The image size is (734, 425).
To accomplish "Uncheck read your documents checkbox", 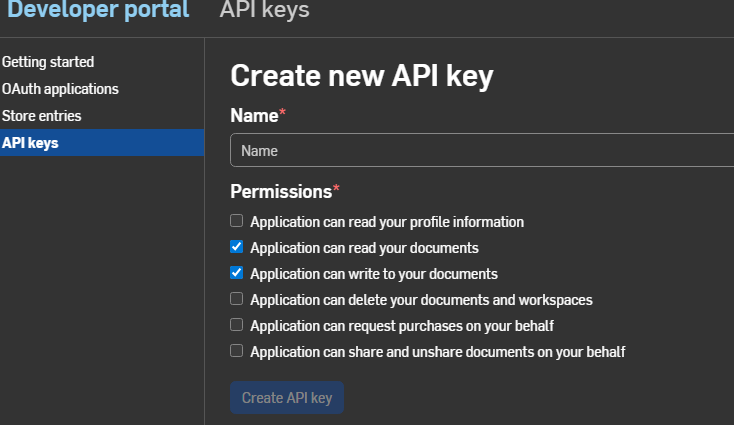I will [236, 247].
